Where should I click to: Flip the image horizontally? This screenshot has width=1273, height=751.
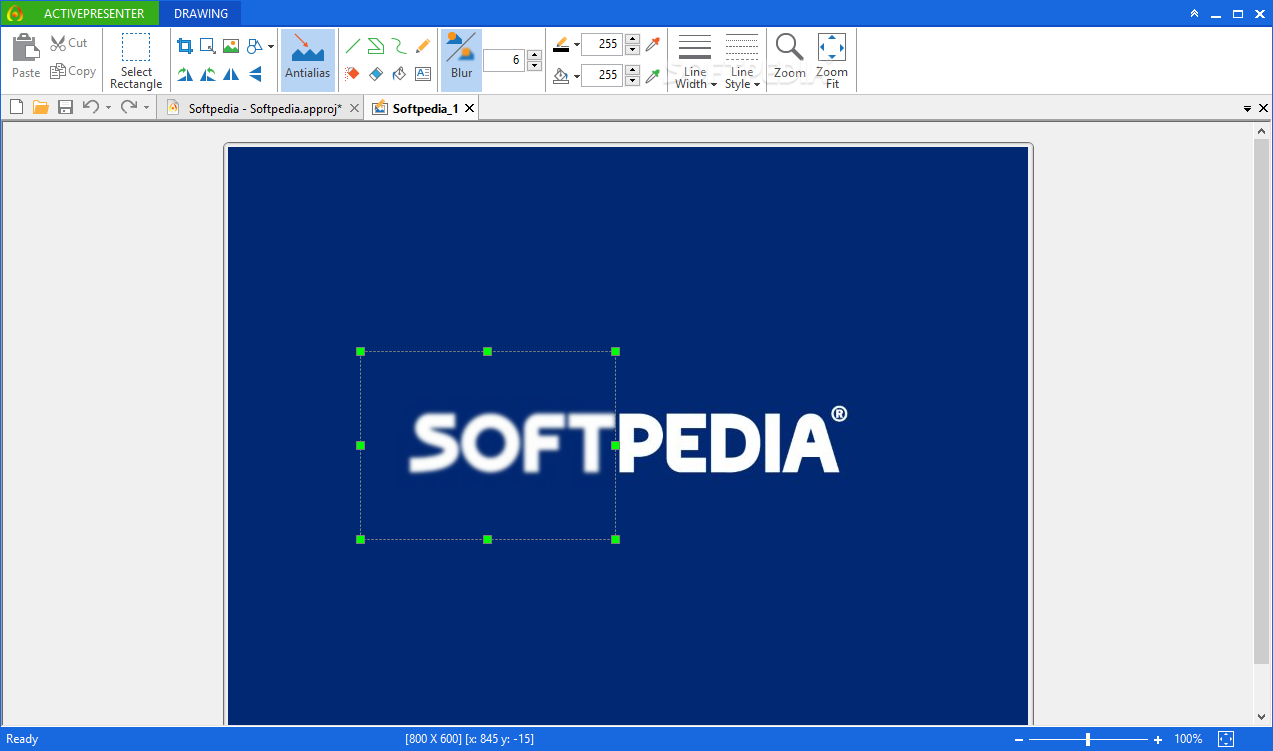(x=231, y=74)
